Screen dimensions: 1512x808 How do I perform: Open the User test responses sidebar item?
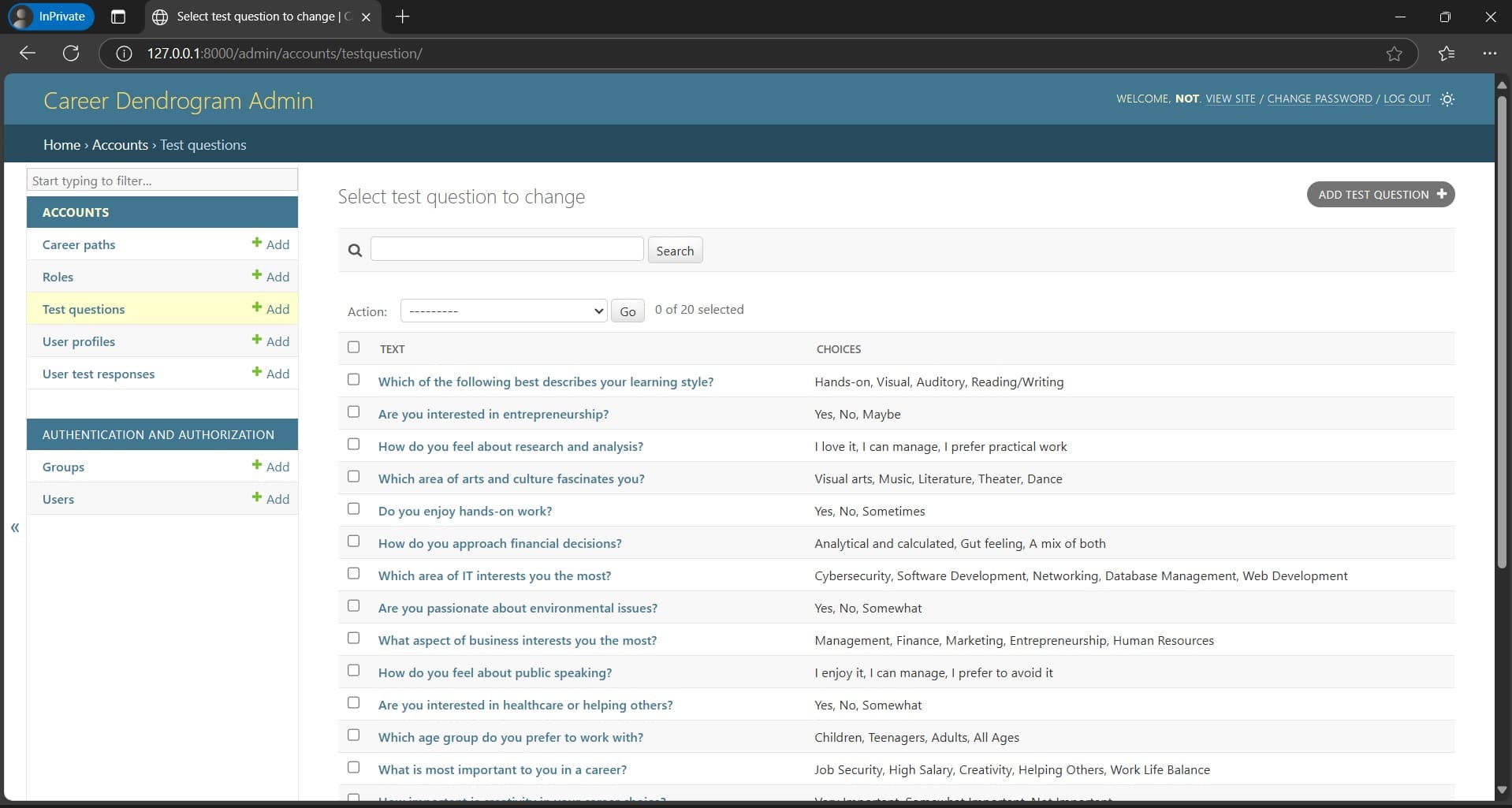[99, 374]
